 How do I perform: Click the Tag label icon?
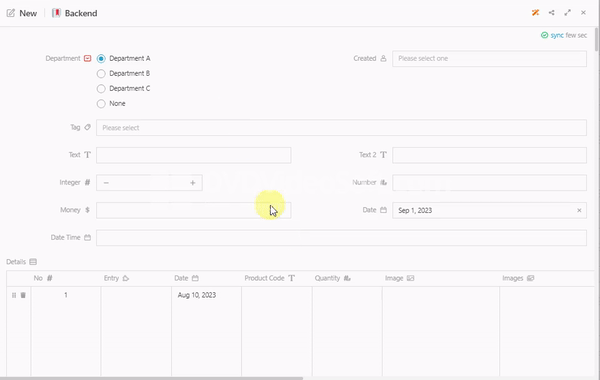coord(88,127)
